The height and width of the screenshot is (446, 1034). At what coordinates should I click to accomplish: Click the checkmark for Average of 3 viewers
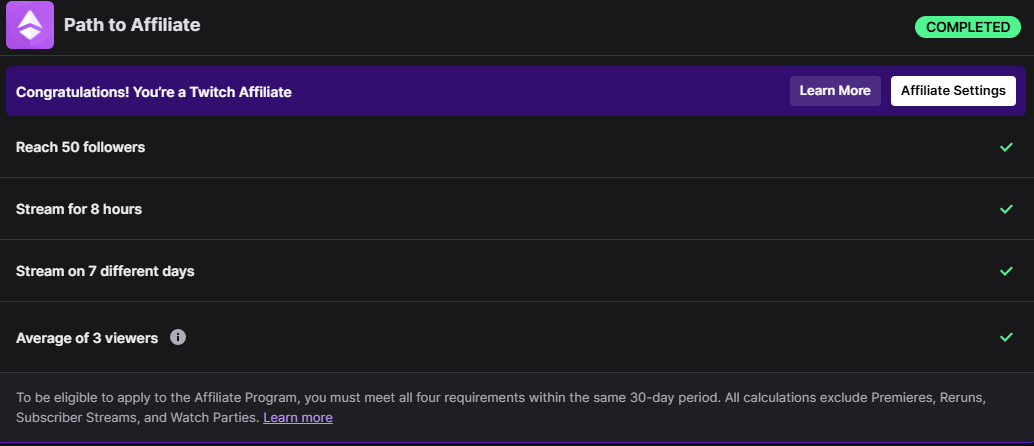point(1006,337)
